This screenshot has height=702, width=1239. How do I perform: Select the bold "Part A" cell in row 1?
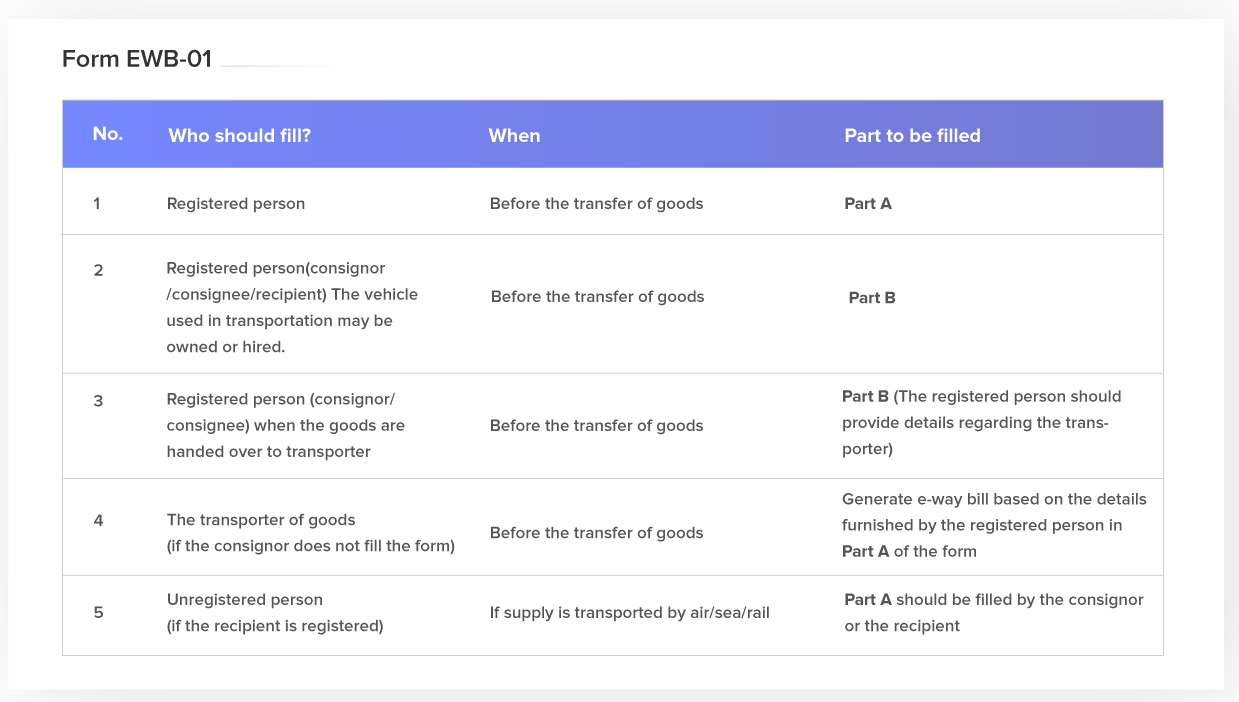(x=868, y=204)
